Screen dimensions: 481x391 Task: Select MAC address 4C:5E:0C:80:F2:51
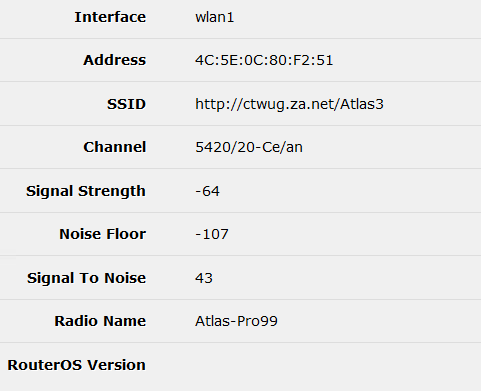coord(264,60)
